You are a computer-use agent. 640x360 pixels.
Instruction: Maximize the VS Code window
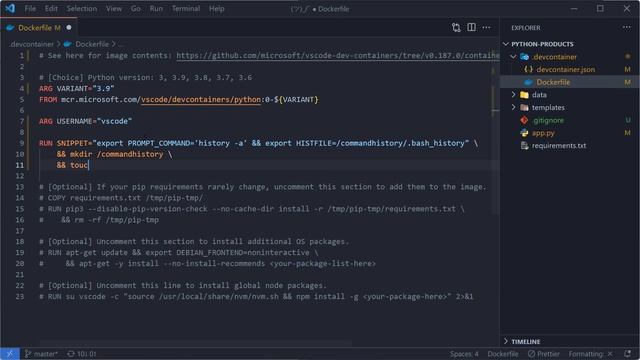coord(600,9)
